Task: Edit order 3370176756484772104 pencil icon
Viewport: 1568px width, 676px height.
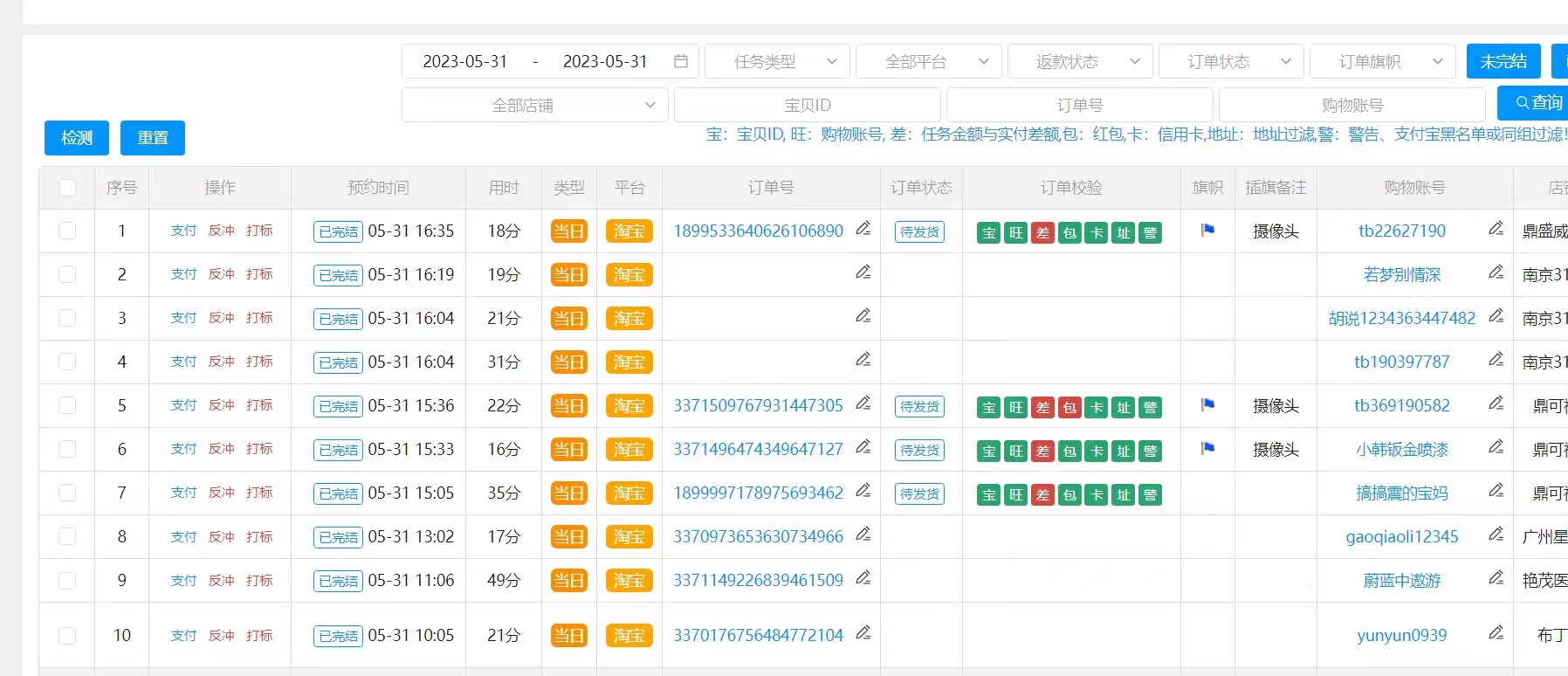Action: click(x=863, y=633)
